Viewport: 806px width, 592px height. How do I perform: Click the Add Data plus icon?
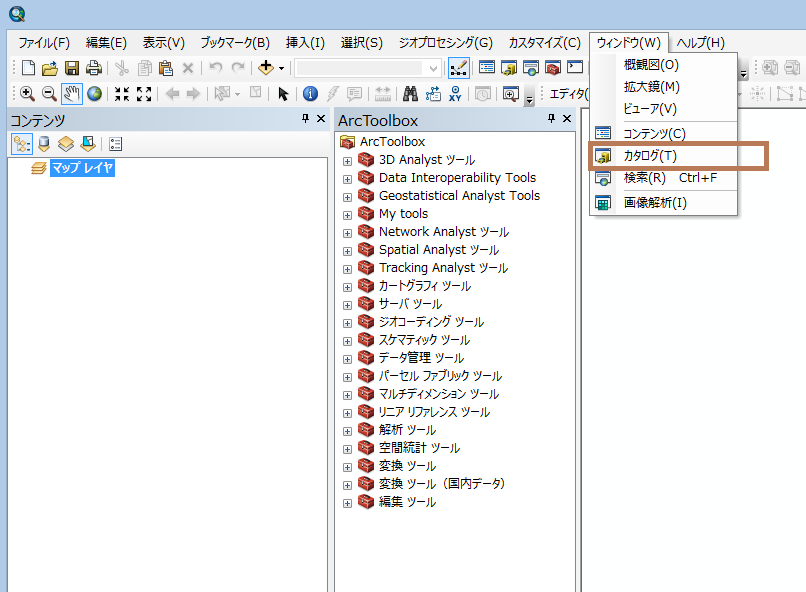tap(266, 67)
